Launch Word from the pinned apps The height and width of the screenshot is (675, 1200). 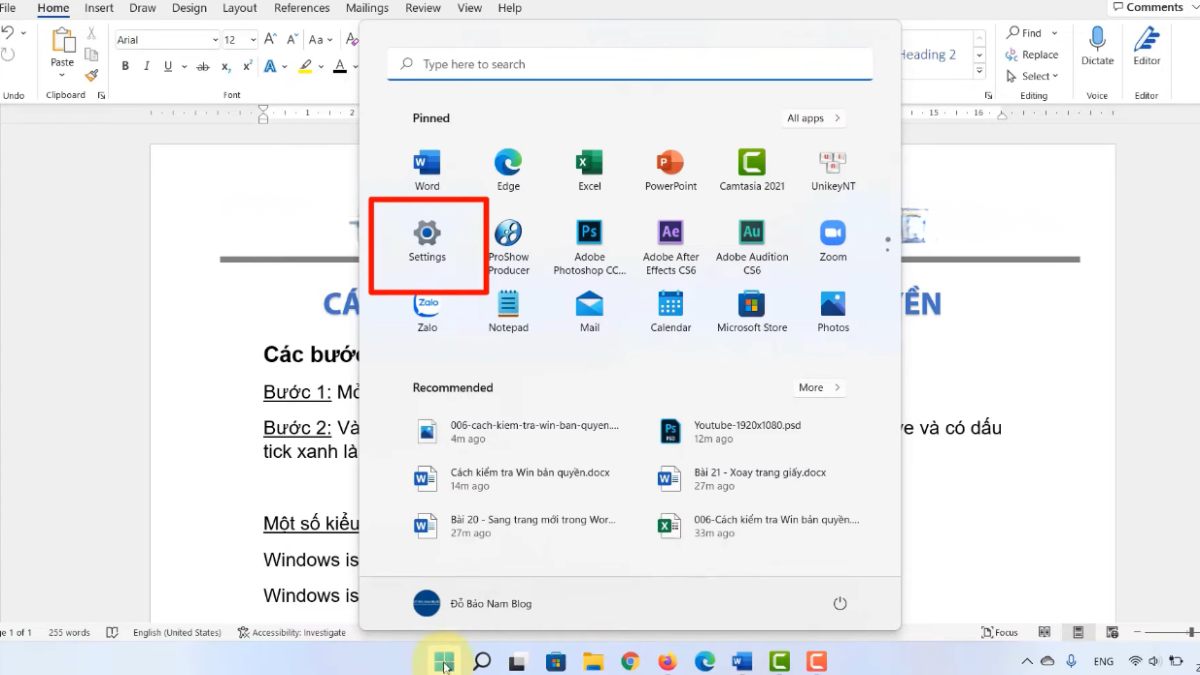tap(427, 170)
